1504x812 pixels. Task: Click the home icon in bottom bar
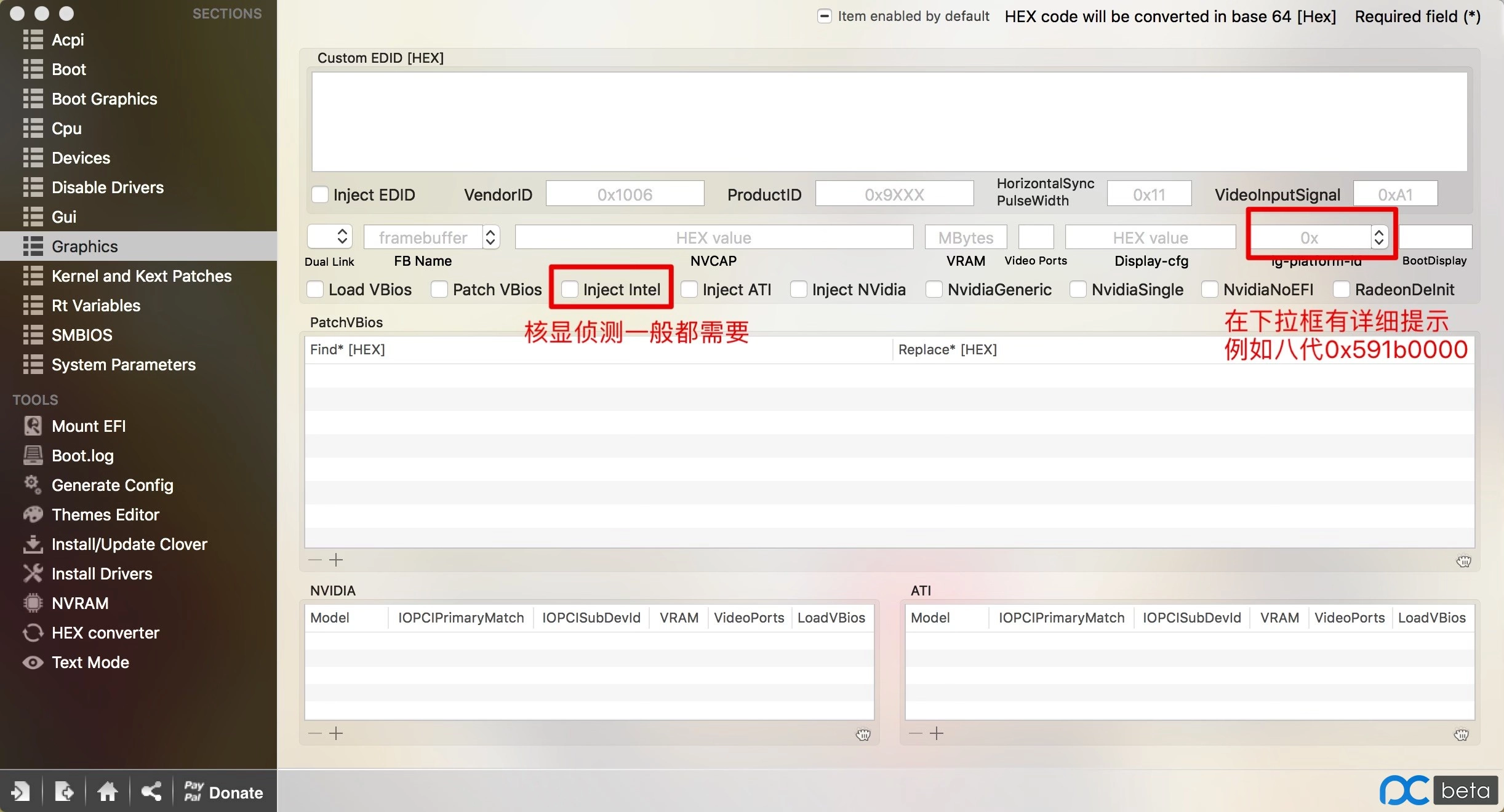click(x=108, y=791)
